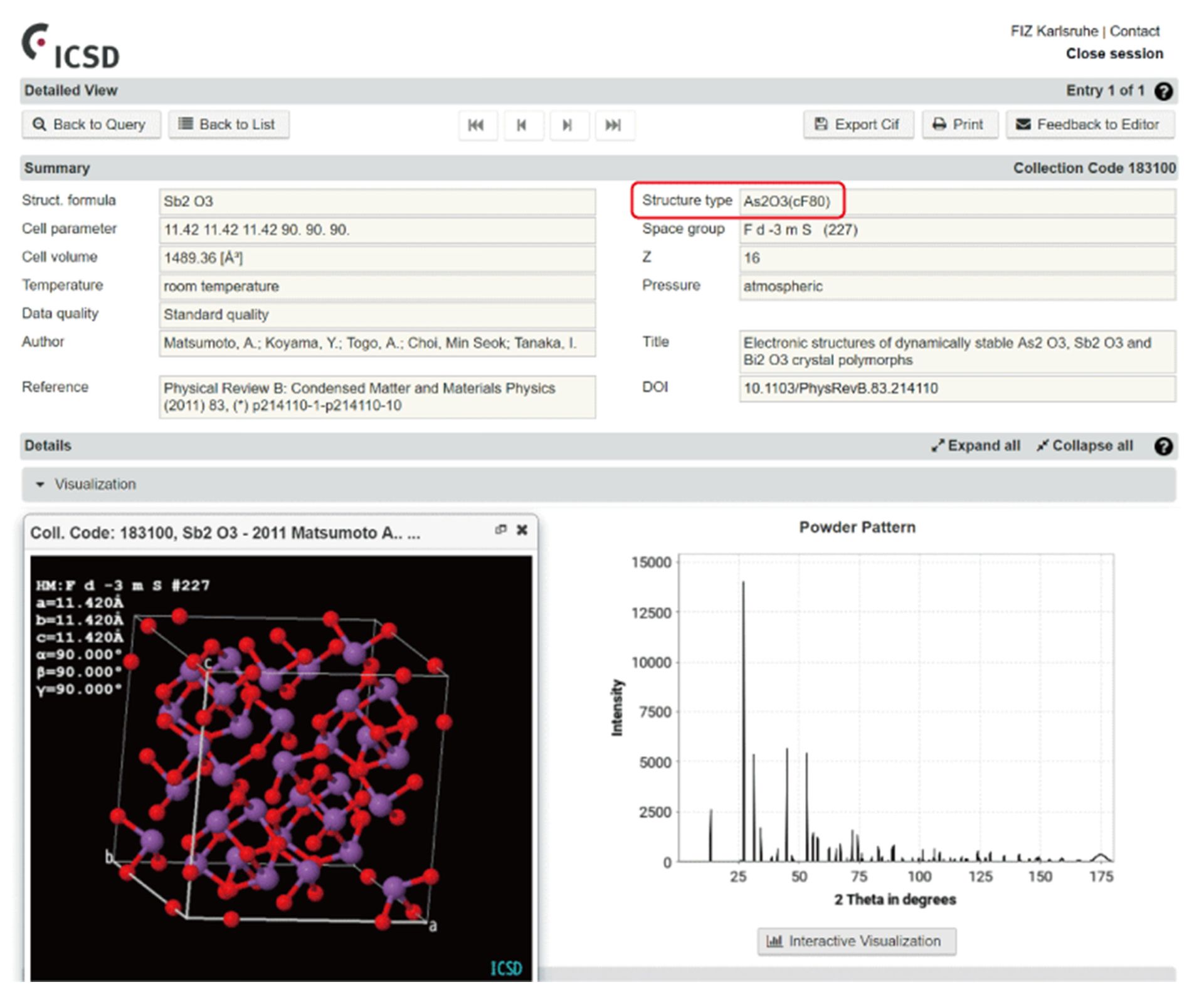Close the Coll. Code 183100 viewer panel
Viewport: 1204px width, 997px height.
pos(522,530)
